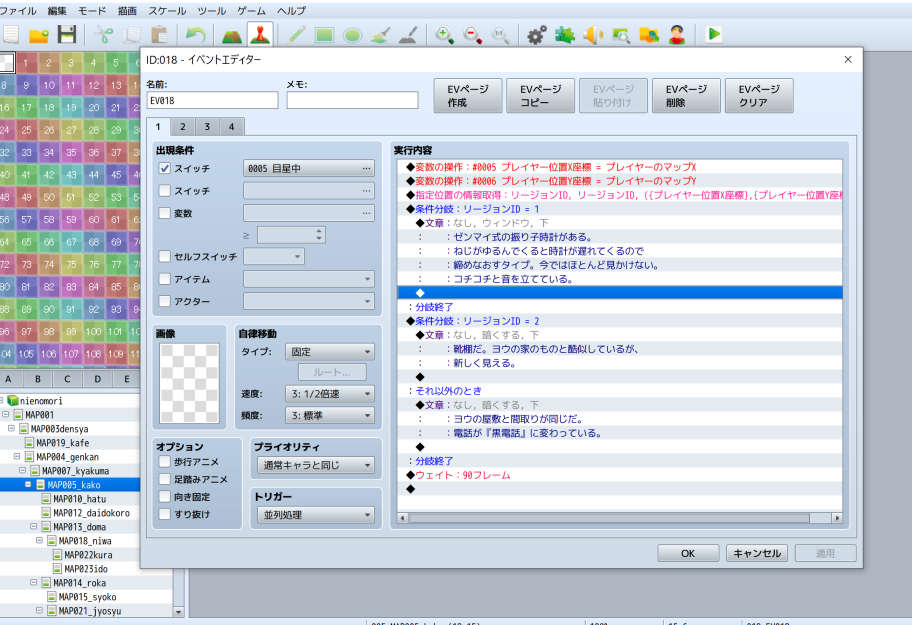Enable the セルフスイッチ condition checkbox
The width and height of the screenshot is (912, 625).
(x=165, y=256)
